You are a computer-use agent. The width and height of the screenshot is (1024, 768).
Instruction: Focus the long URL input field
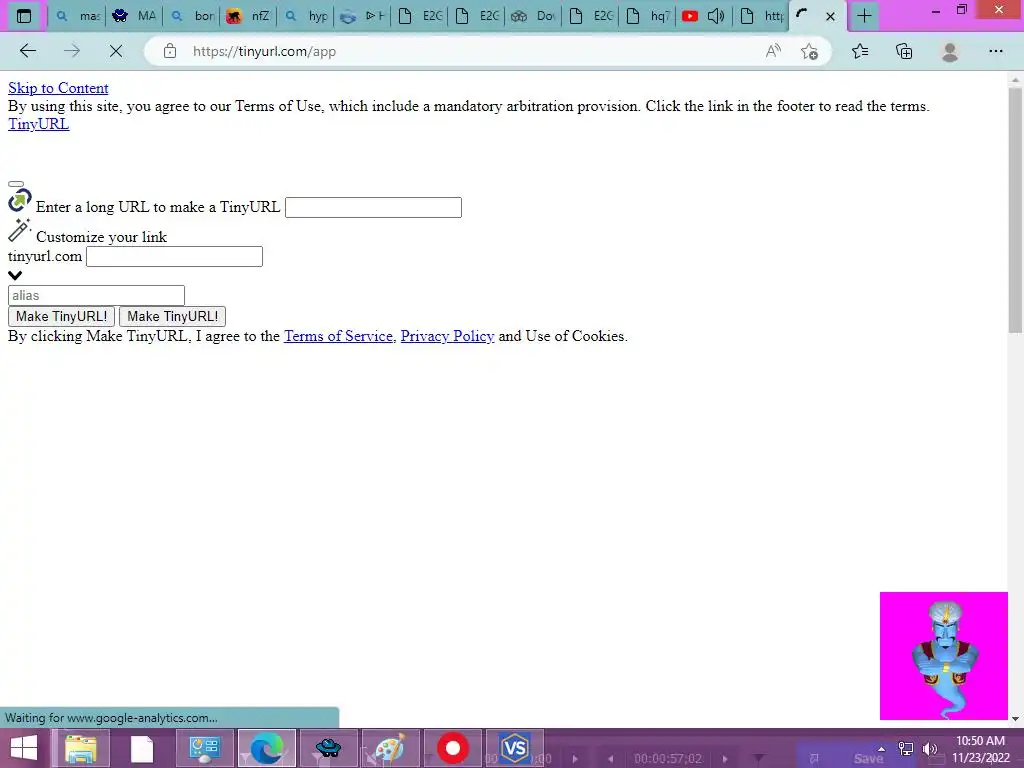pyautogui.click(x=374, y=208)
